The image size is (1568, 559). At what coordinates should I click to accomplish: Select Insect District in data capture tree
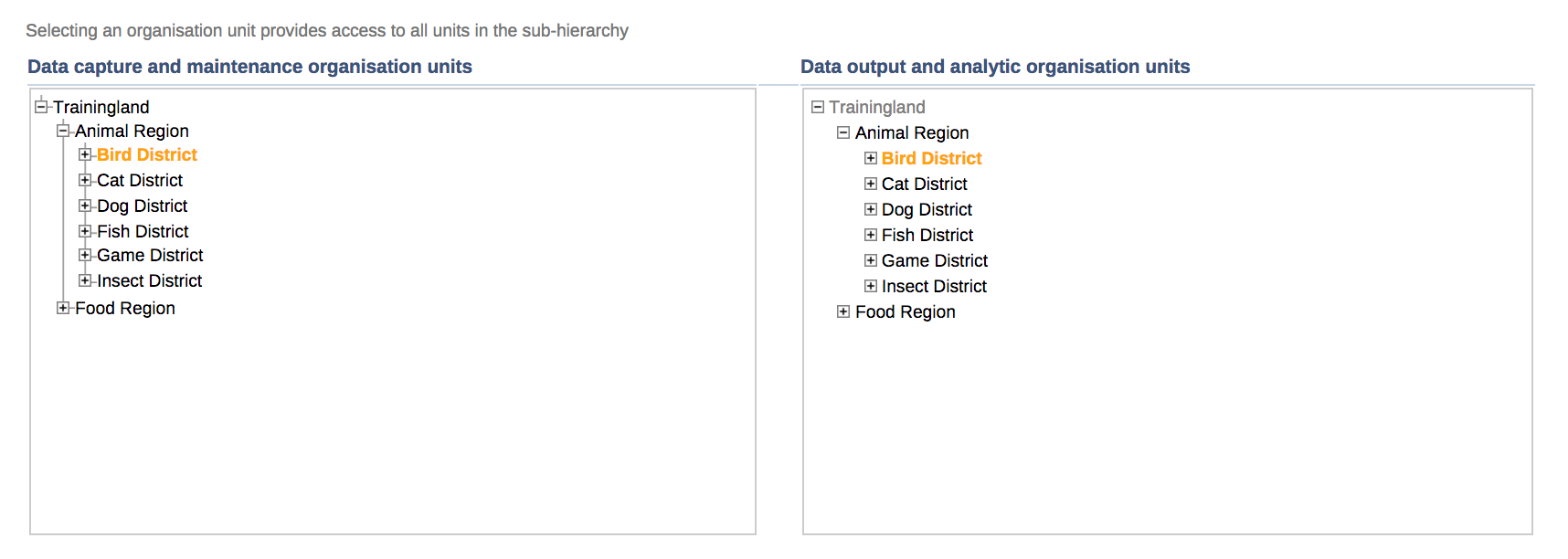pos(149,280)
